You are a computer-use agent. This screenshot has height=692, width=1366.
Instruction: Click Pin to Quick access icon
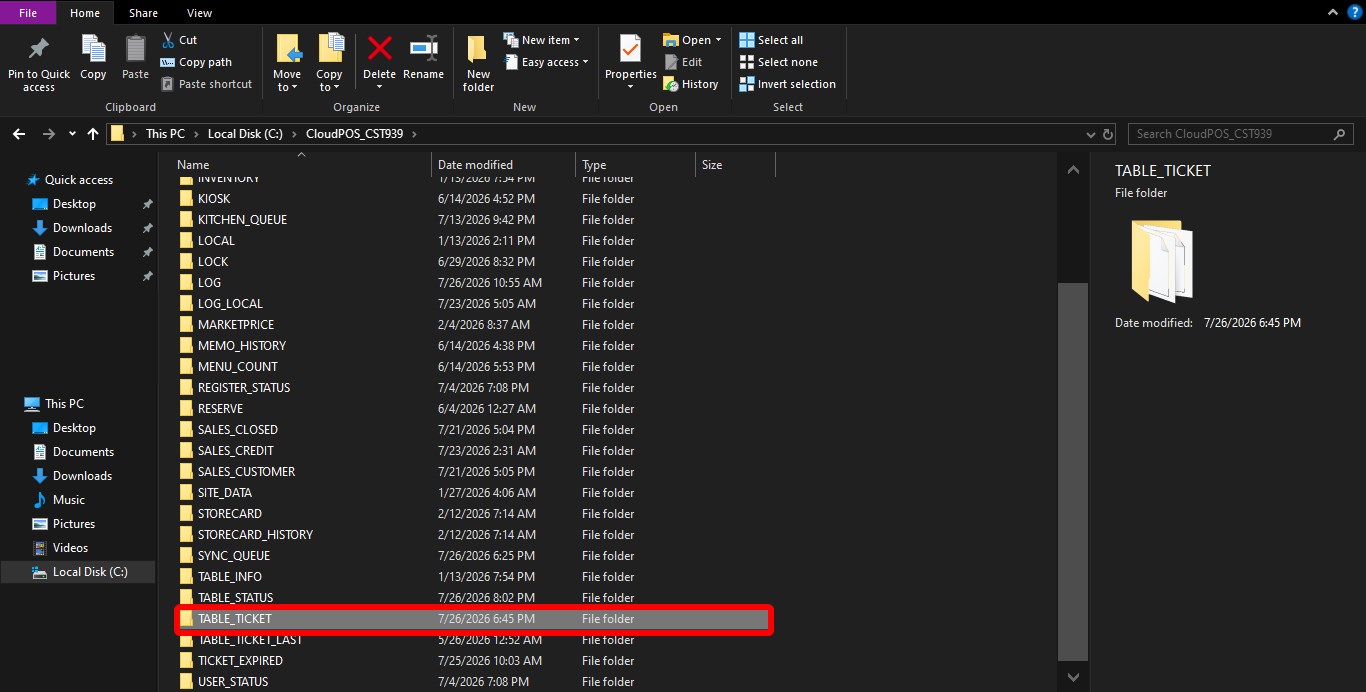[39, 48]
